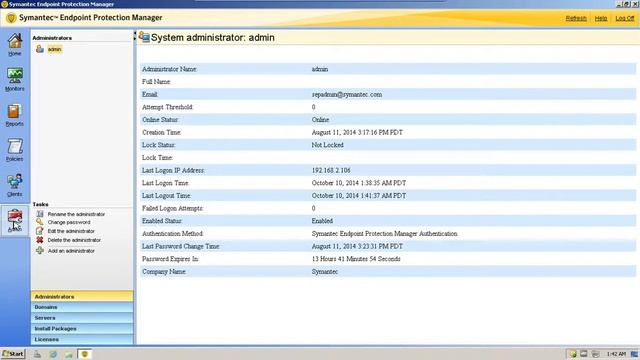Click the email value sepadmin@symantec.com
640x360 pixels.
[x=347, y=94]
